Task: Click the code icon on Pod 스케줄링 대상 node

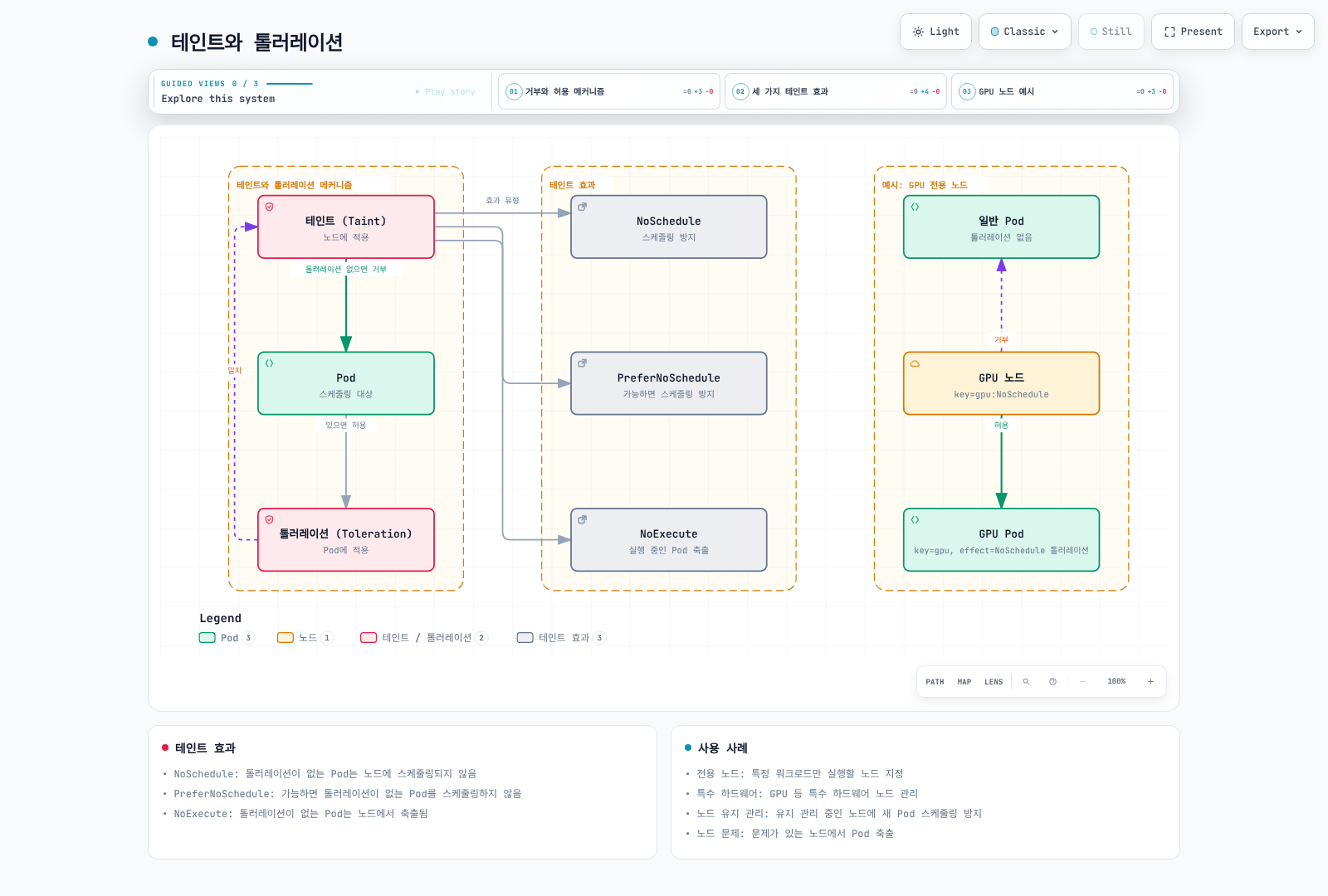Action: (x=269, y=363)
